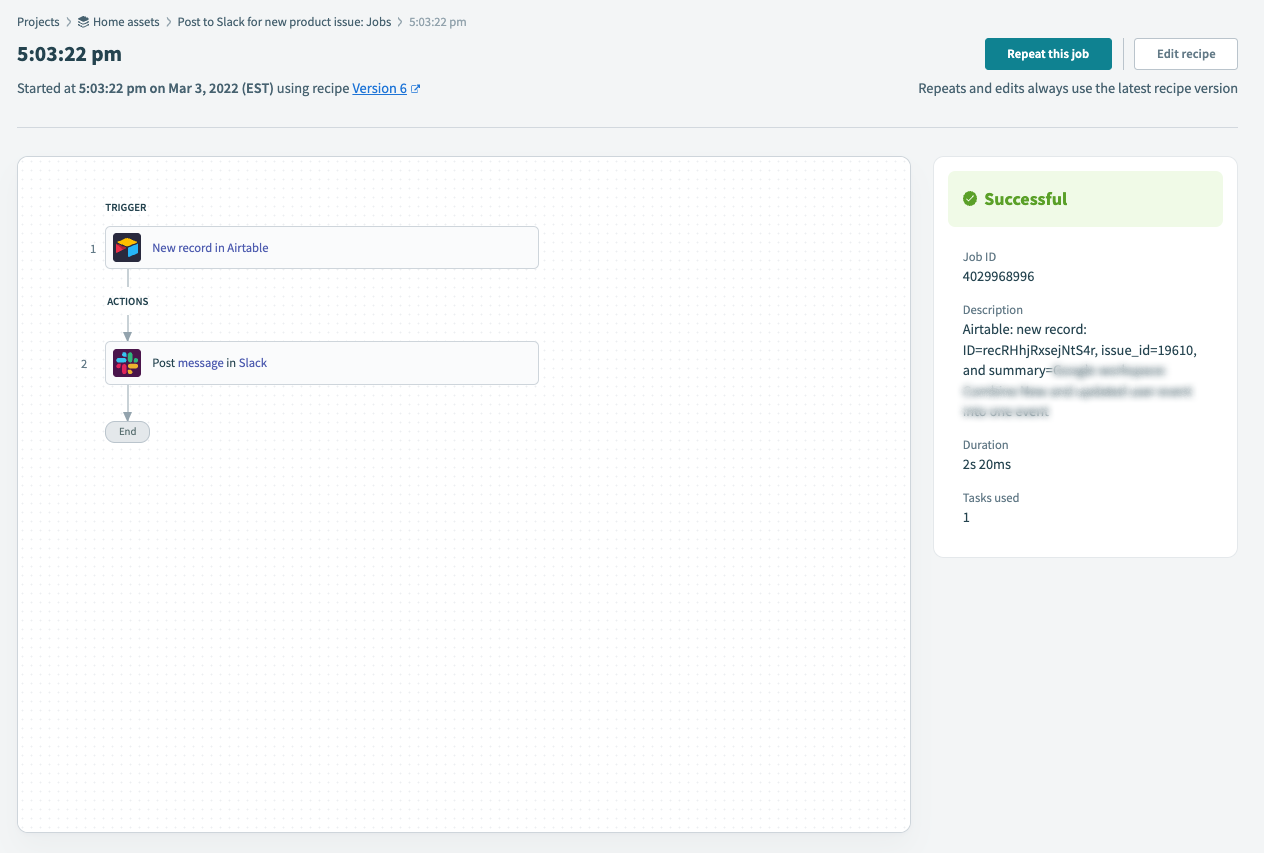Screen dimensions: 1264x853
Task: Click the Slack link in step 2
Action: pos(252,362)
